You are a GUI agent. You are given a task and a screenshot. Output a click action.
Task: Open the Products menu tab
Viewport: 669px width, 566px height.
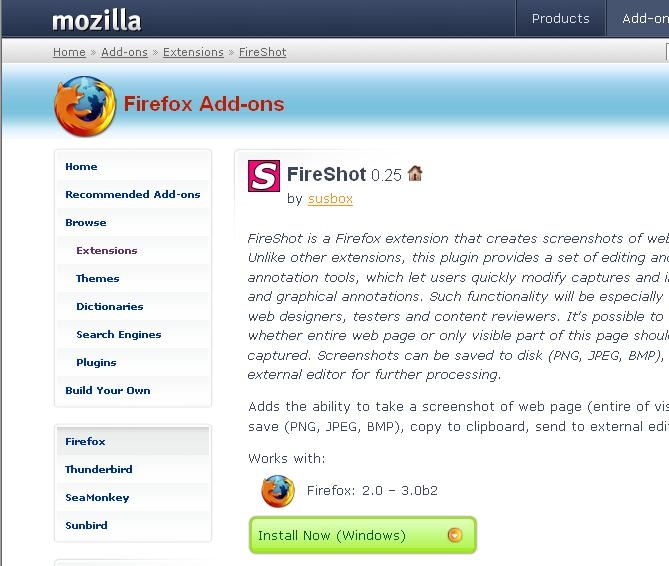click(x=560, y=18)
